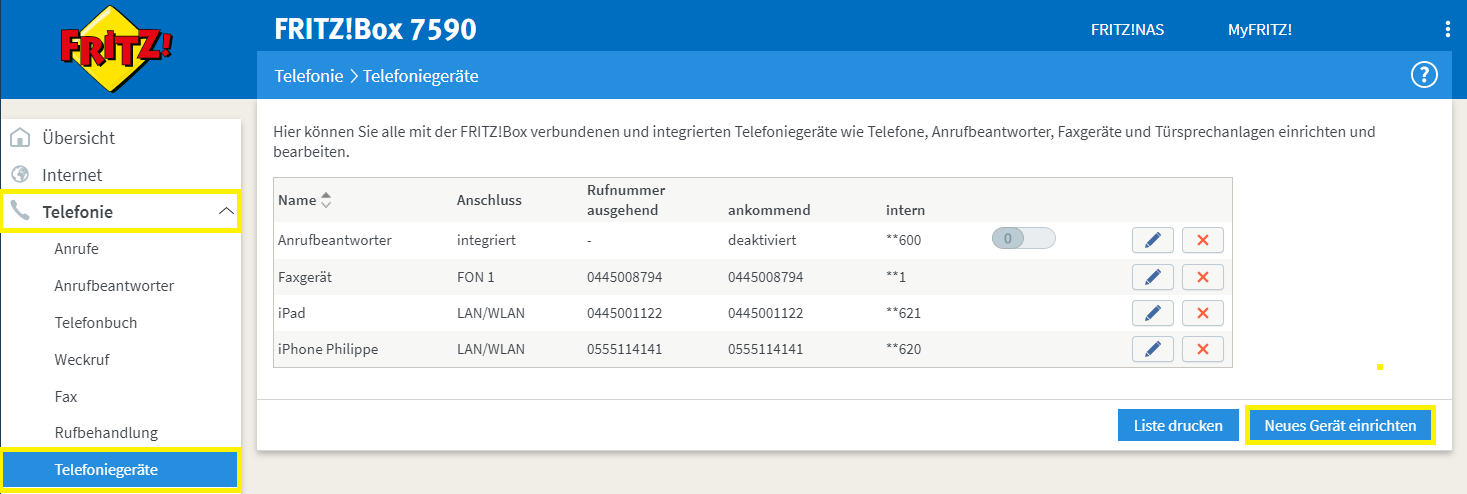1467x494 pixels.
Task: Collapse the Telefonie menu chevron
Action: click(x=225, y=211)
